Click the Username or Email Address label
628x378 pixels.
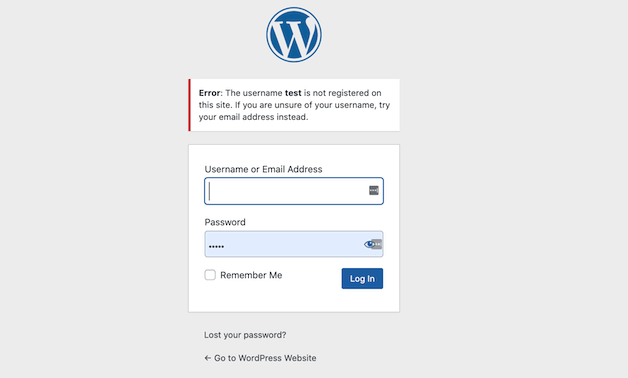(x=264, y=169)
